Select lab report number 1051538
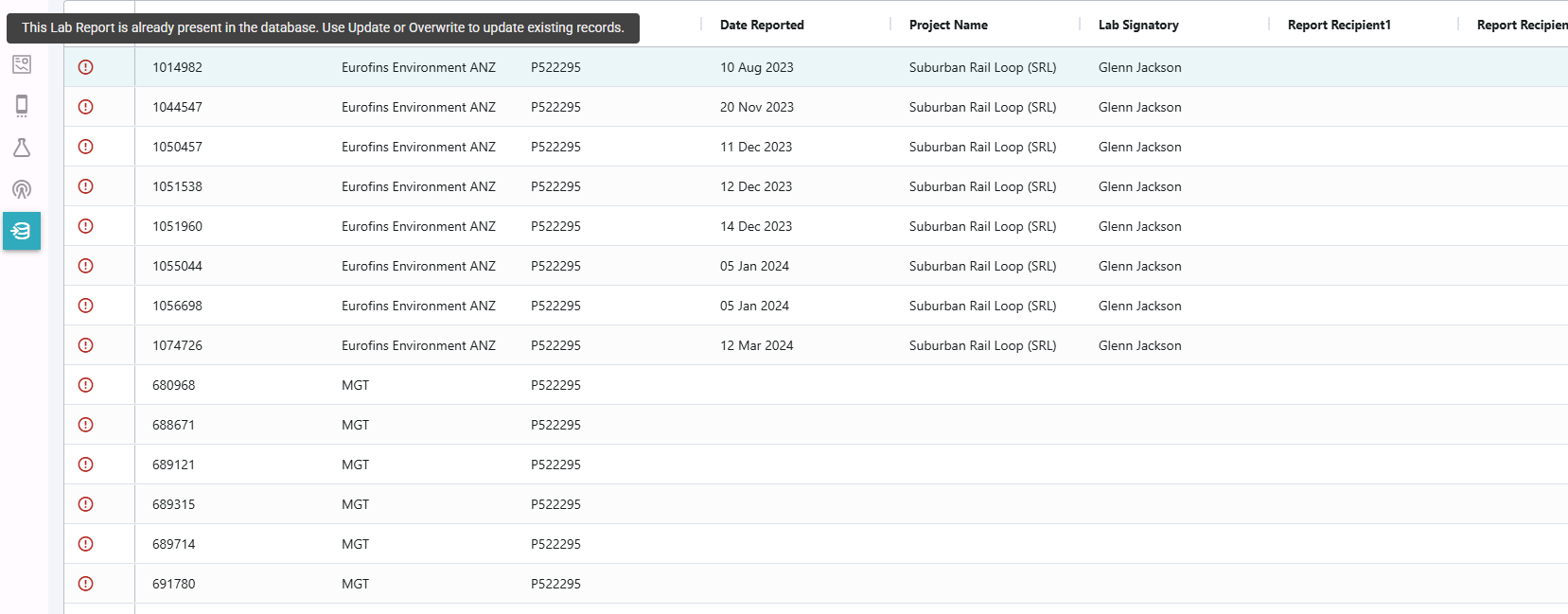Image resolution: width=1568 pixels, height=614 pixels. point(177,186)
